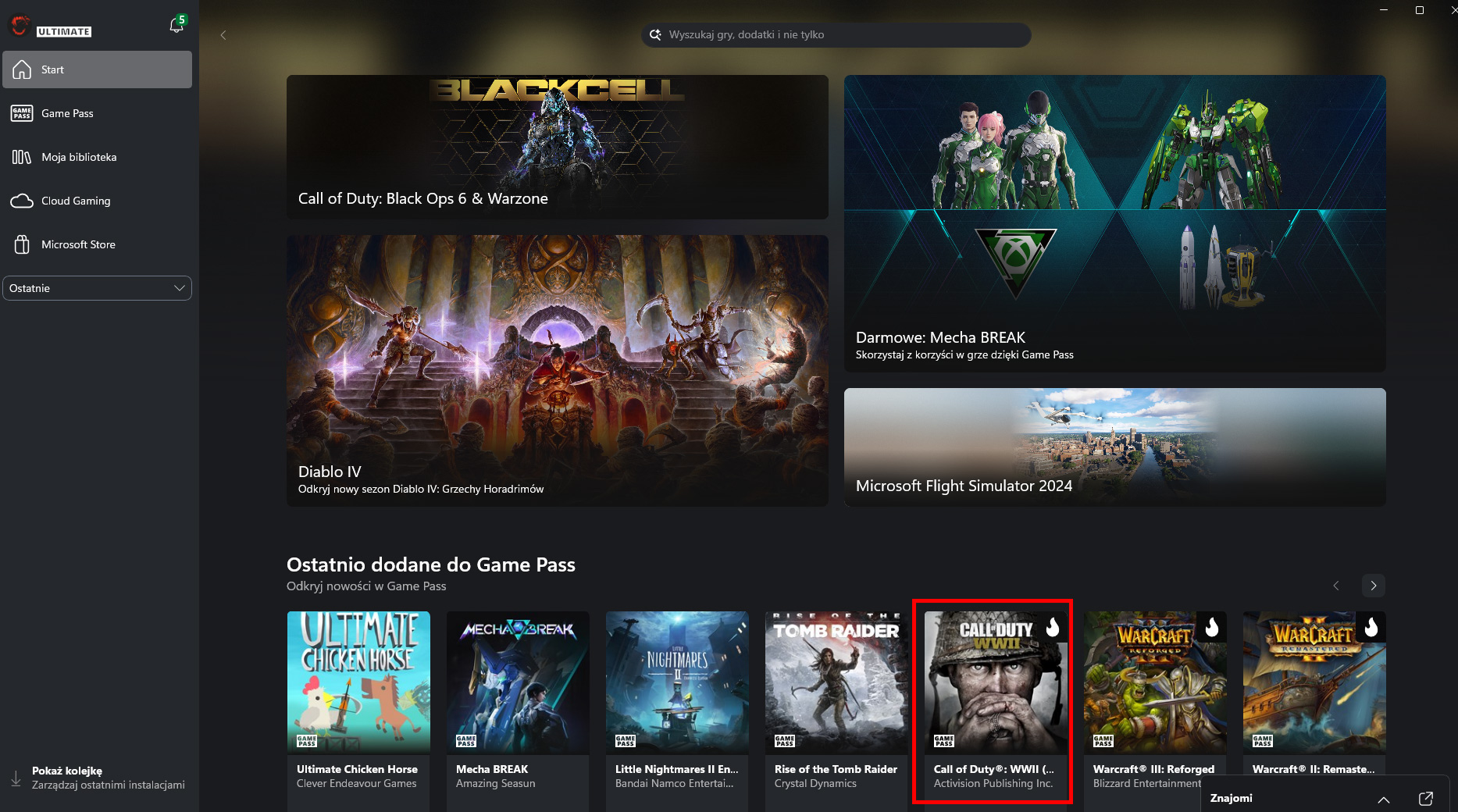Go back using the back arrow
Screen dimensions: 1458x812
coord(223,35)
